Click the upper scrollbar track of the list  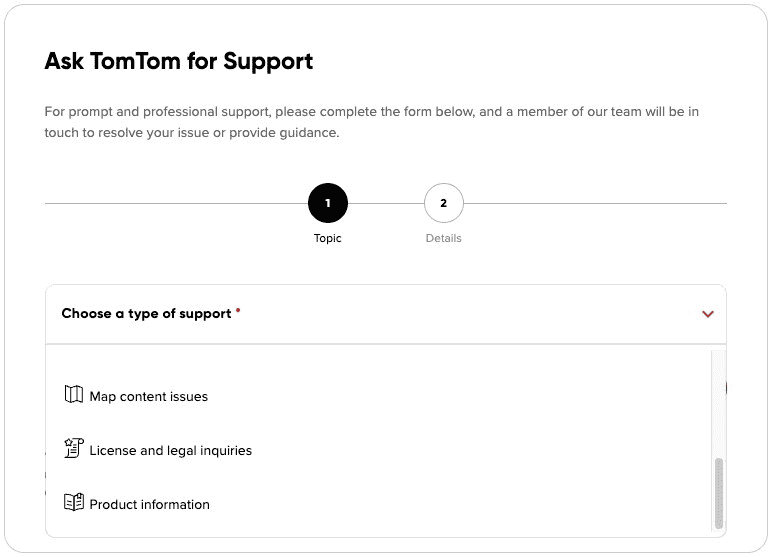718,400
